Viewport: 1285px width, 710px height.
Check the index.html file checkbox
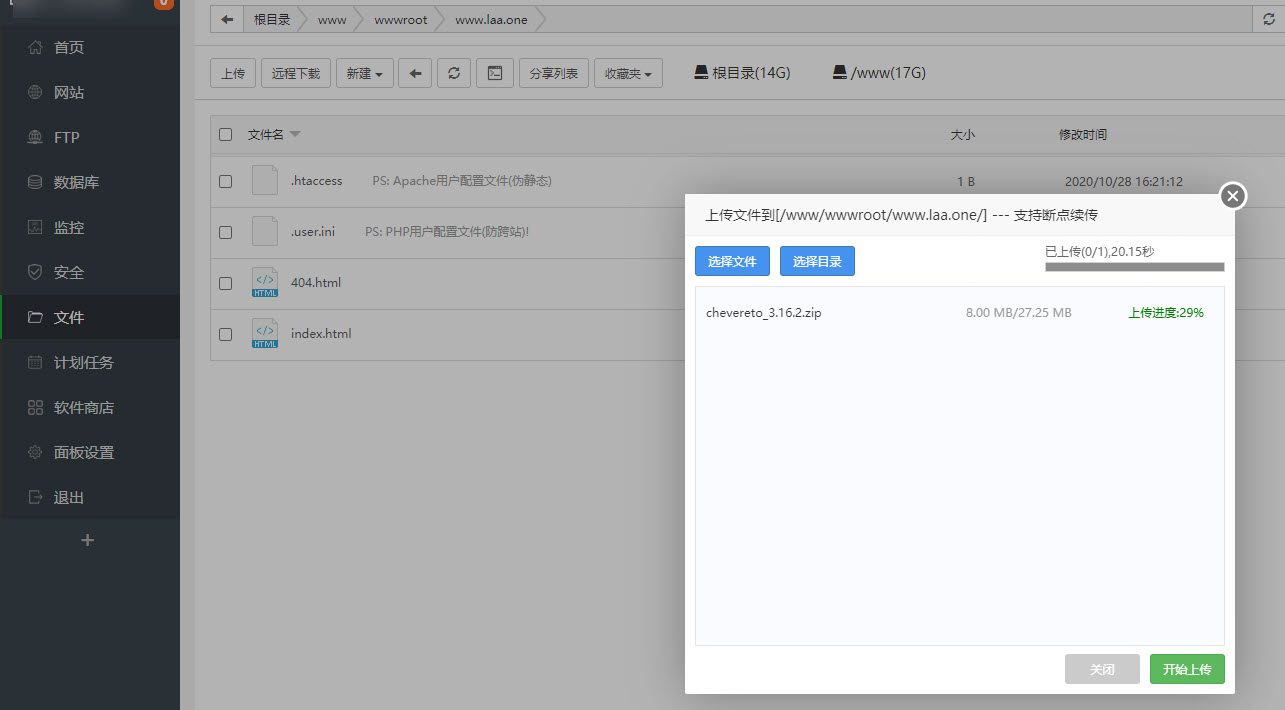coord(226,334)
